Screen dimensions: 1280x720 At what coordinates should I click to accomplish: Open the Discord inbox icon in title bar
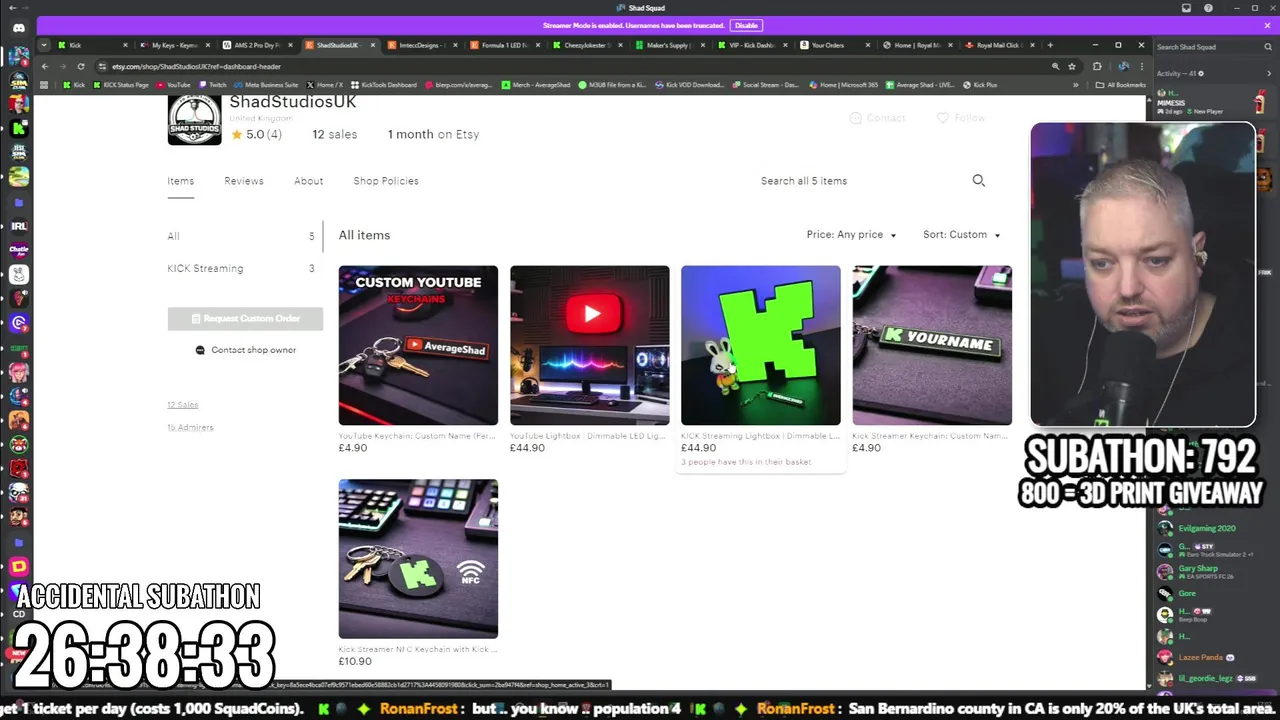[x=1187, y=8]
